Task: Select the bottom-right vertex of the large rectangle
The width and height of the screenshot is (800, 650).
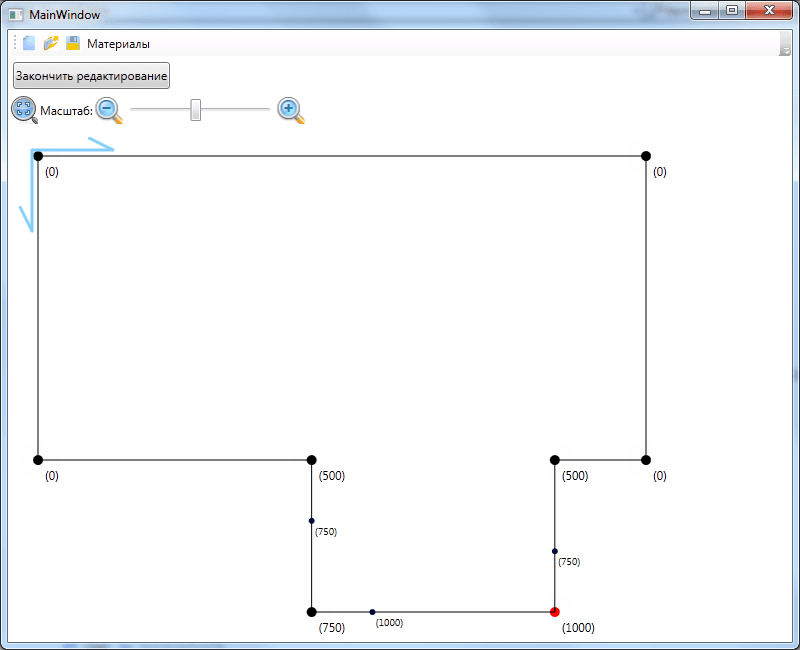Action: [646, 460]
